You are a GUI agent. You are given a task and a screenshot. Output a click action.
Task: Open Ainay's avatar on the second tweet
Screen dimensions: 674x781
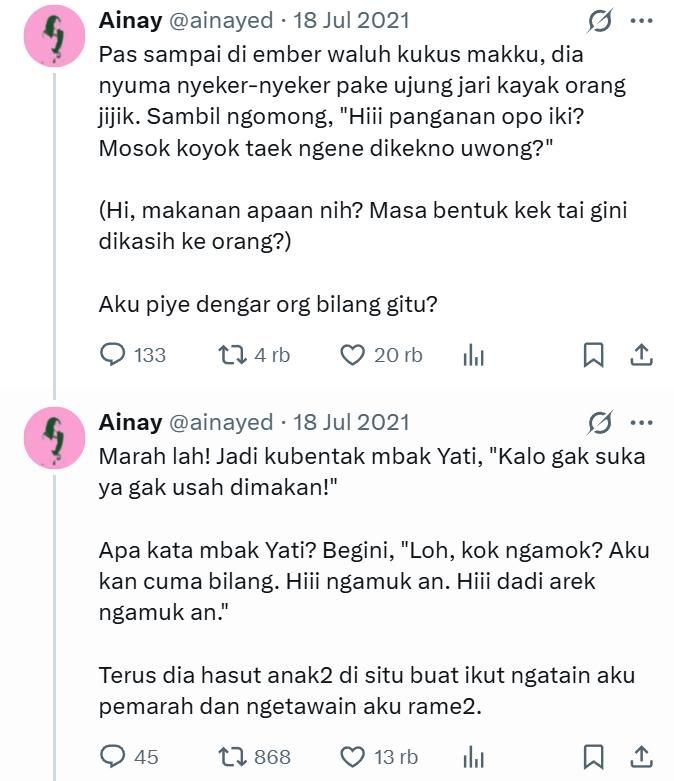[54, 438]
